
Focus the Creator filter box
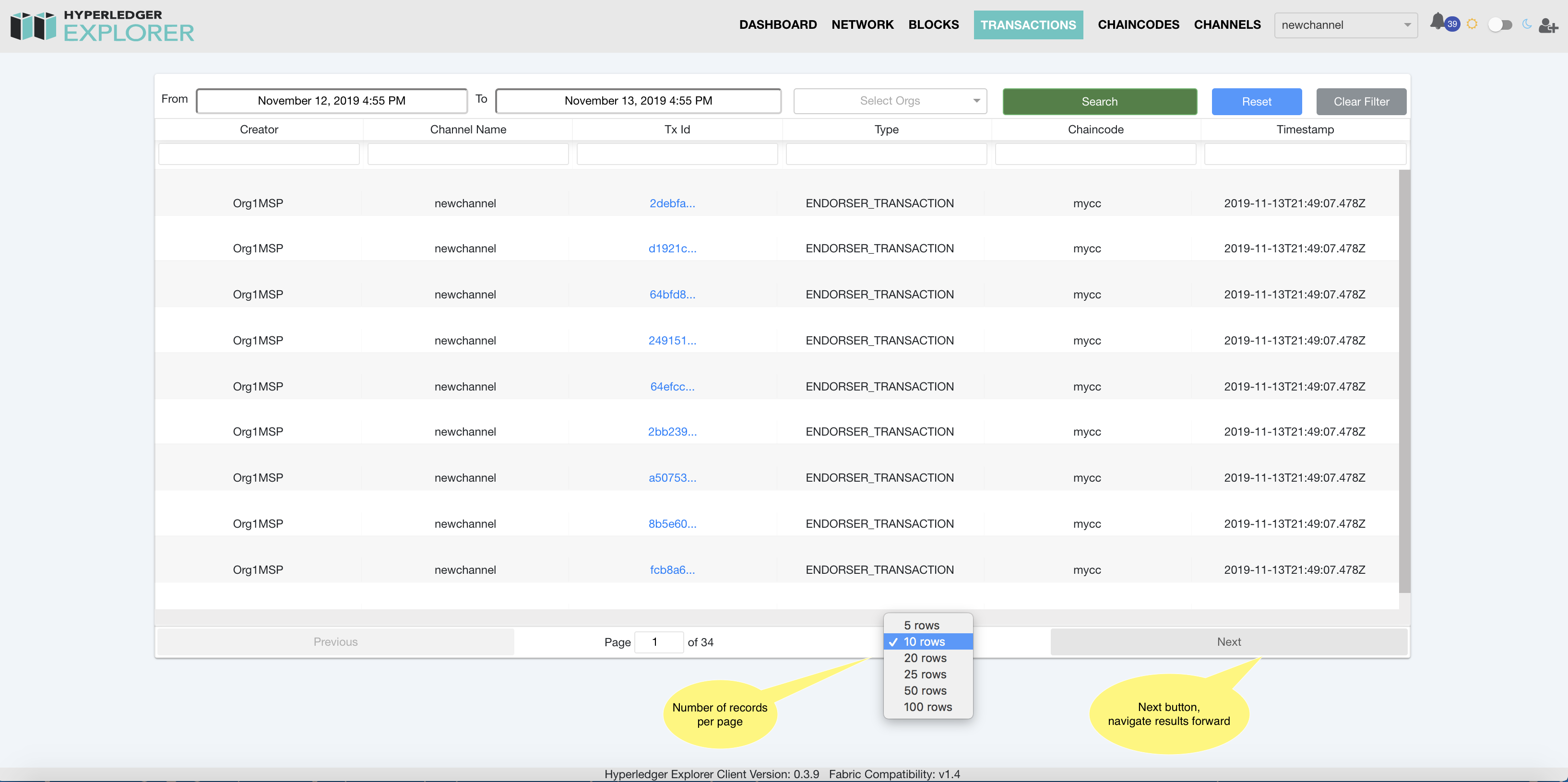point(259,154)
